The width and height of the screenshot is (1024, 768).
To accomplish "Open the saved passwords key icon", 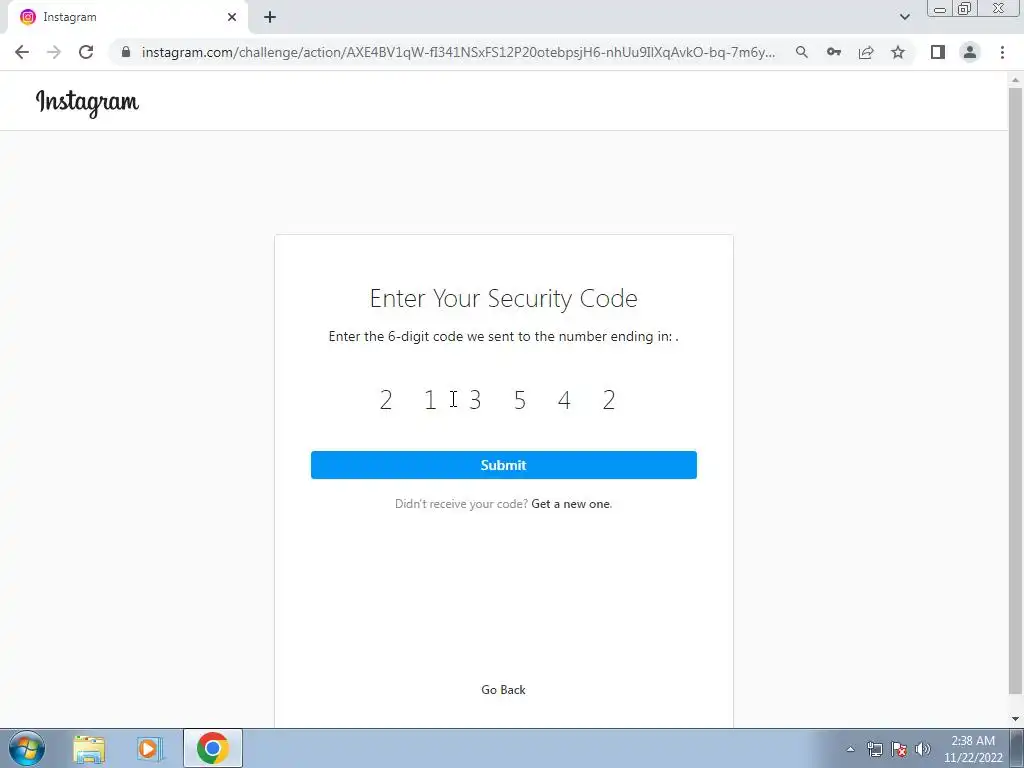I will point(834,52).
